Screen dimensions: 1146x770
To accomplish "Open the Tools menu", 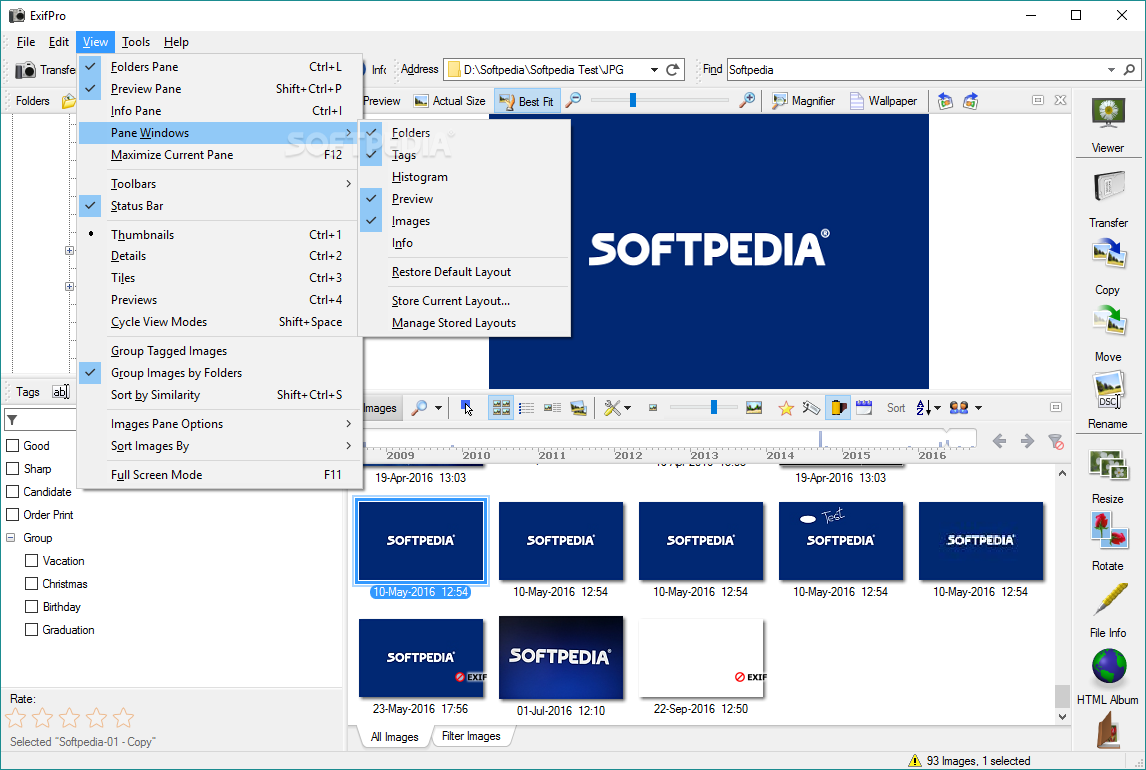I will pyautogui.click(x=136, y=42).
